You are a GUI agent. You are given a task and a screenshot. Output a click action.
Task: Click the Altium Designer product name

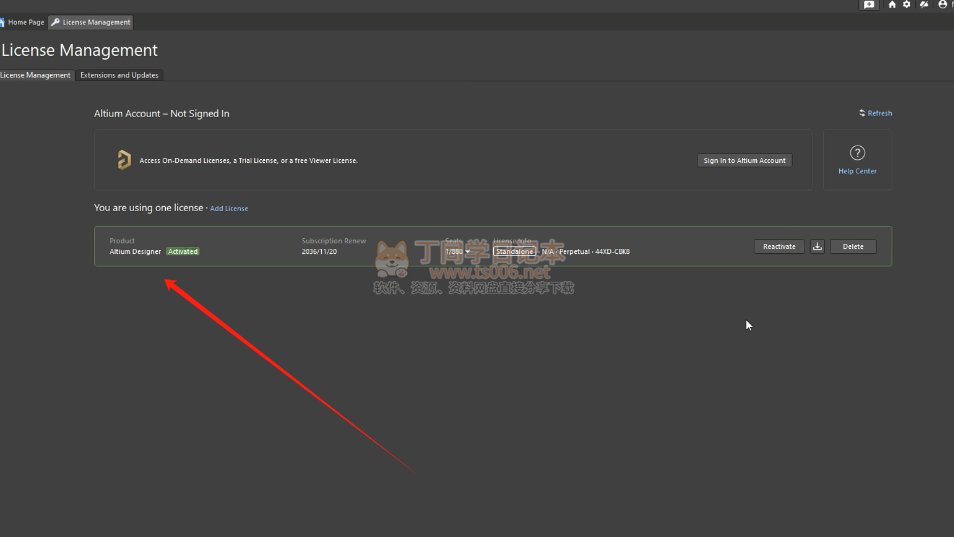135,252
